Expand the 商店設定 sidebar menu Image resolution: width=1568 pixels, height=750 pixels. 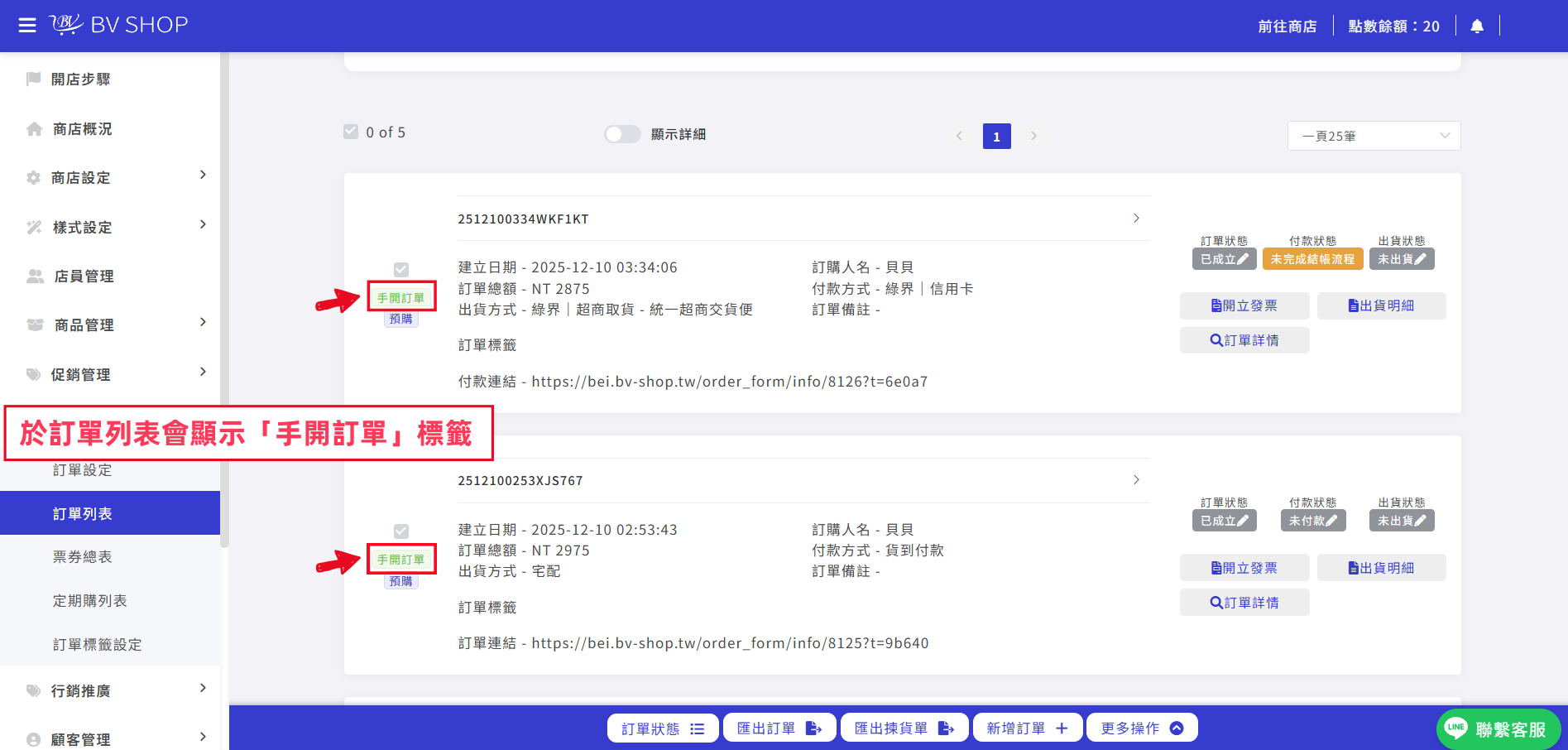pos(204,175)
